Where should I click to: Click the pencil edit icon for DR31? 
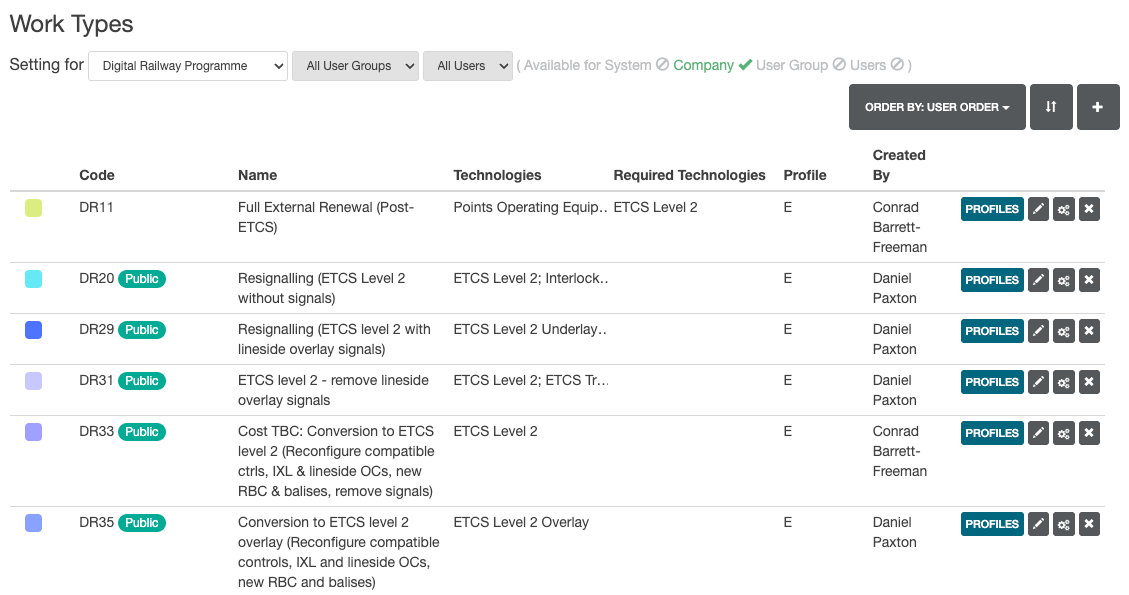1038,382
